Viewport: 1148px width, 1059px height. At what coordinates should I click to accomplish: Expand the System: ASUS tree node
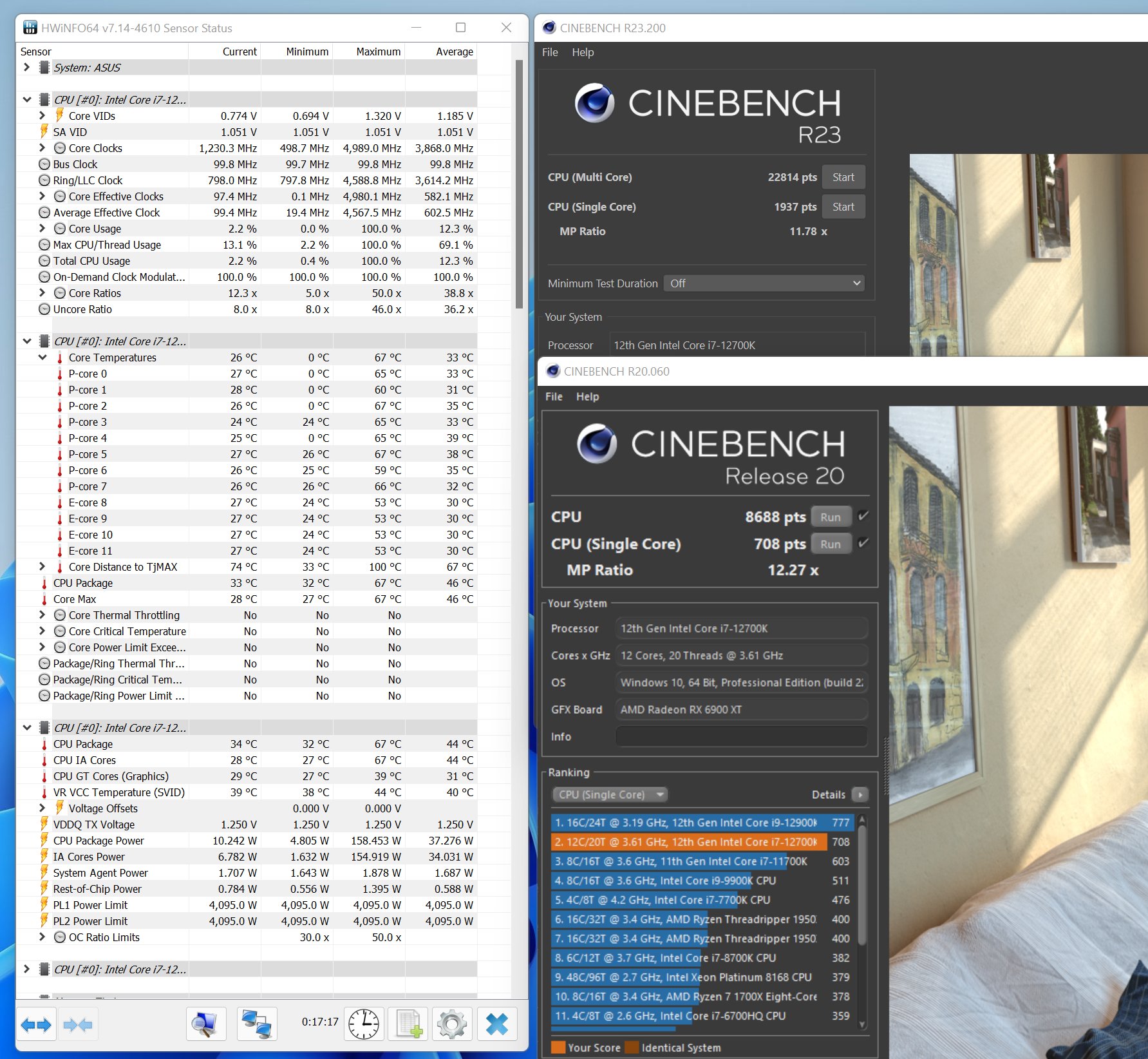pyautogui.click(x=26, y=67)
